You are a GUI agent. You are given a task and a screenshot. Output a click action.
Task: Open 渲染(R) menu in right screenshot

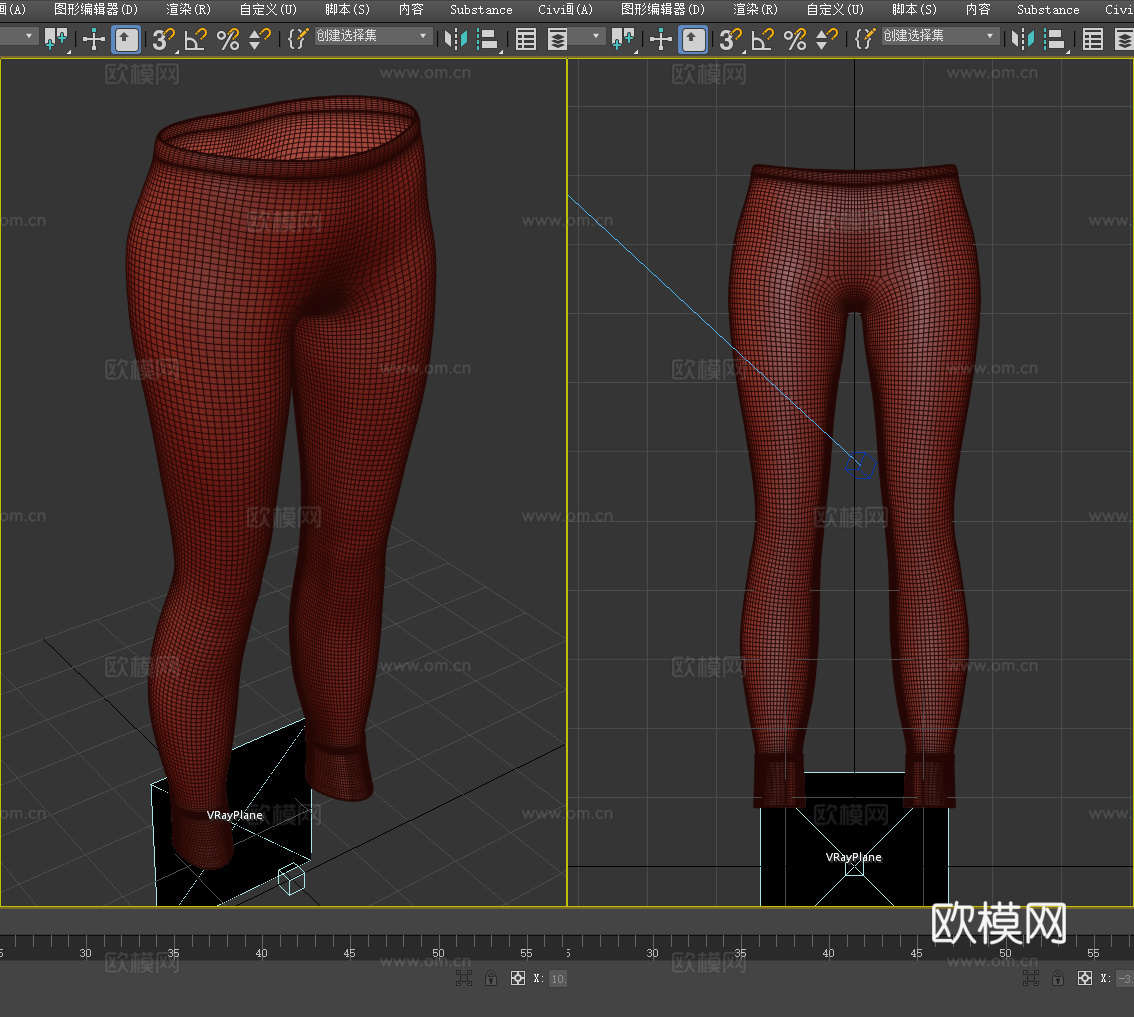755,9
